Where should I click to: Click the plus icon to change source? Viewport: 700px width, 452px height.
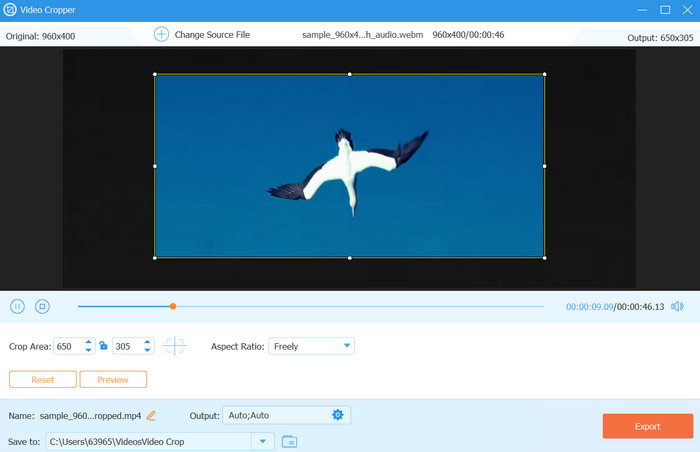coord(161,34)
